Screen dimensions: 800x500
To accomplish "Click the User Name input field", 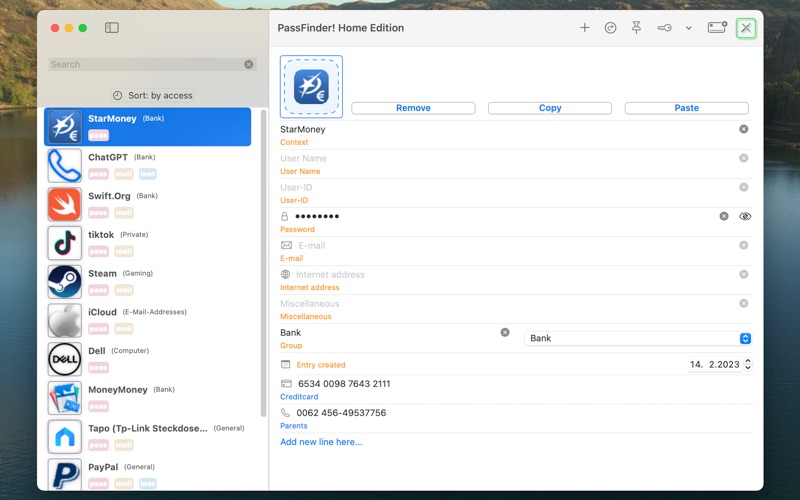I will [x=508, y=158].
